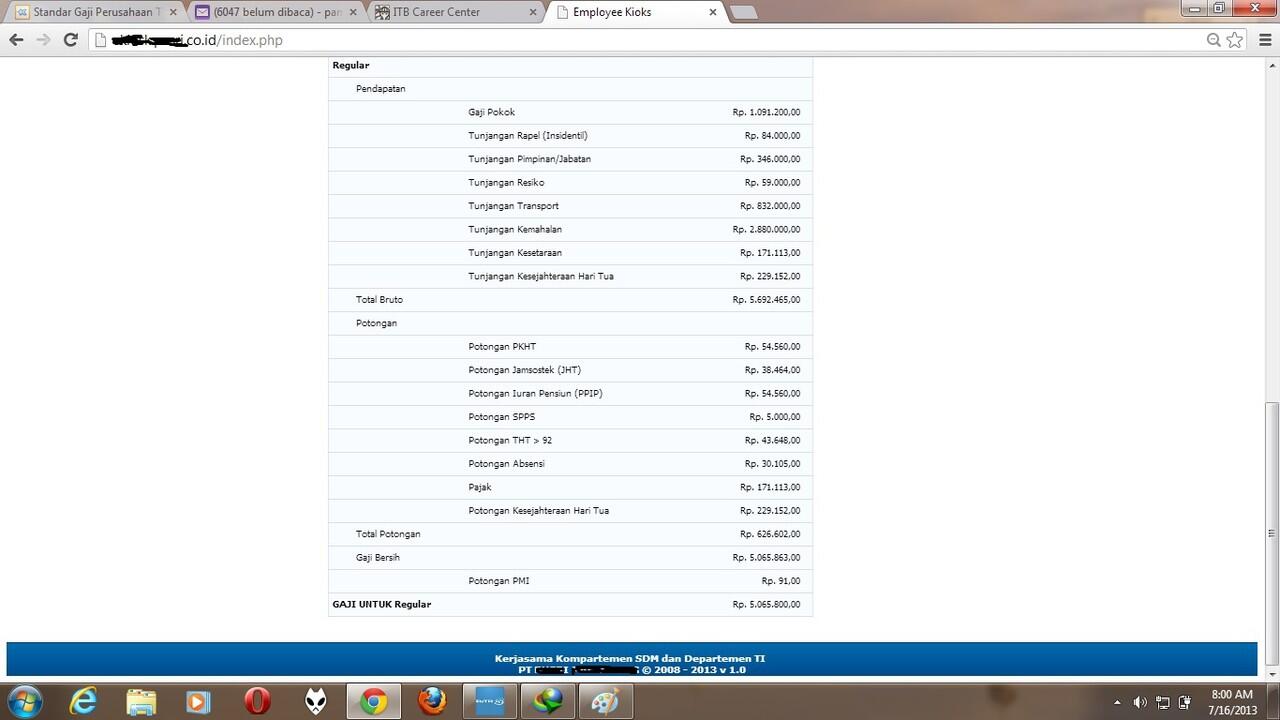Image resolution: width=1280 pixels, height=720 pixels.
Task: Open Paint from the taskbar
Action: [606, 701]
